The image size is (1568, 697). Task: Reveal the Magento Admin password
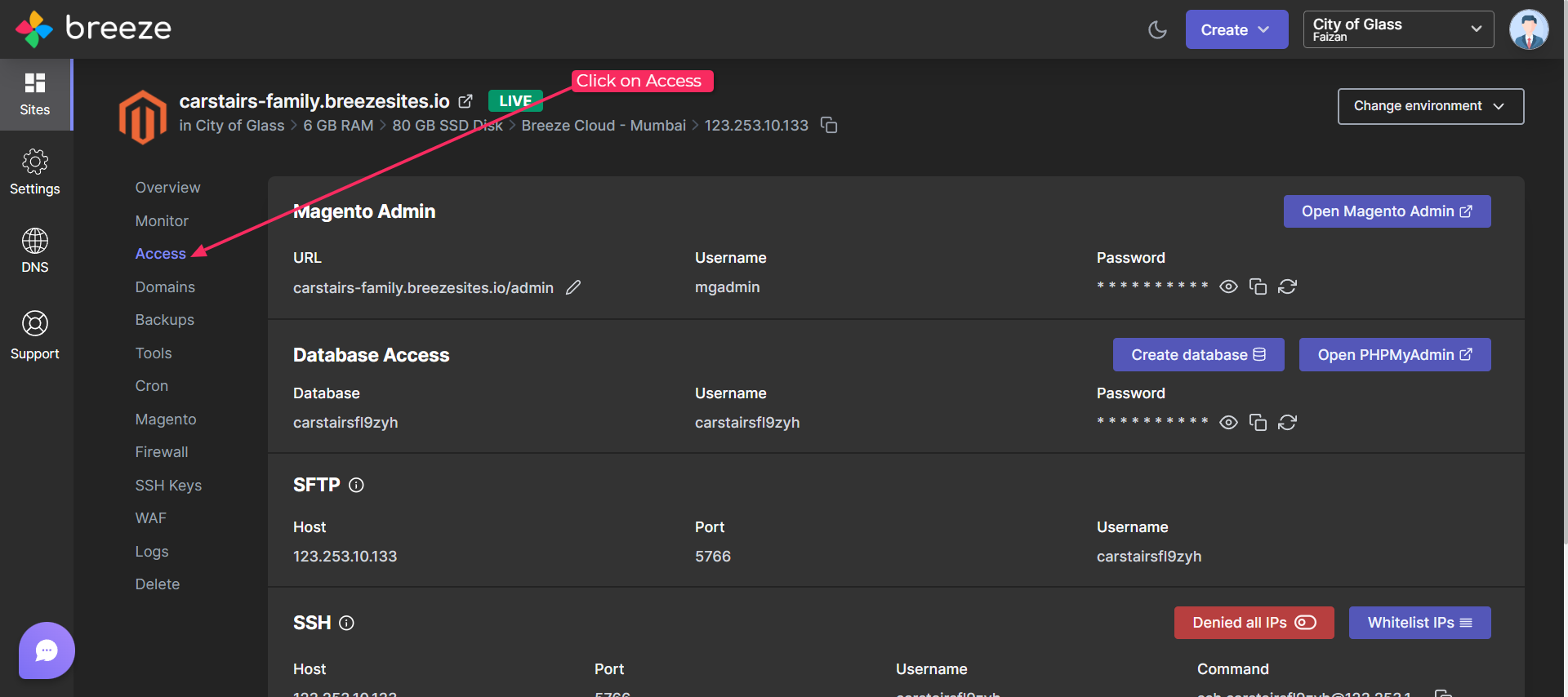coord(1228,286)
